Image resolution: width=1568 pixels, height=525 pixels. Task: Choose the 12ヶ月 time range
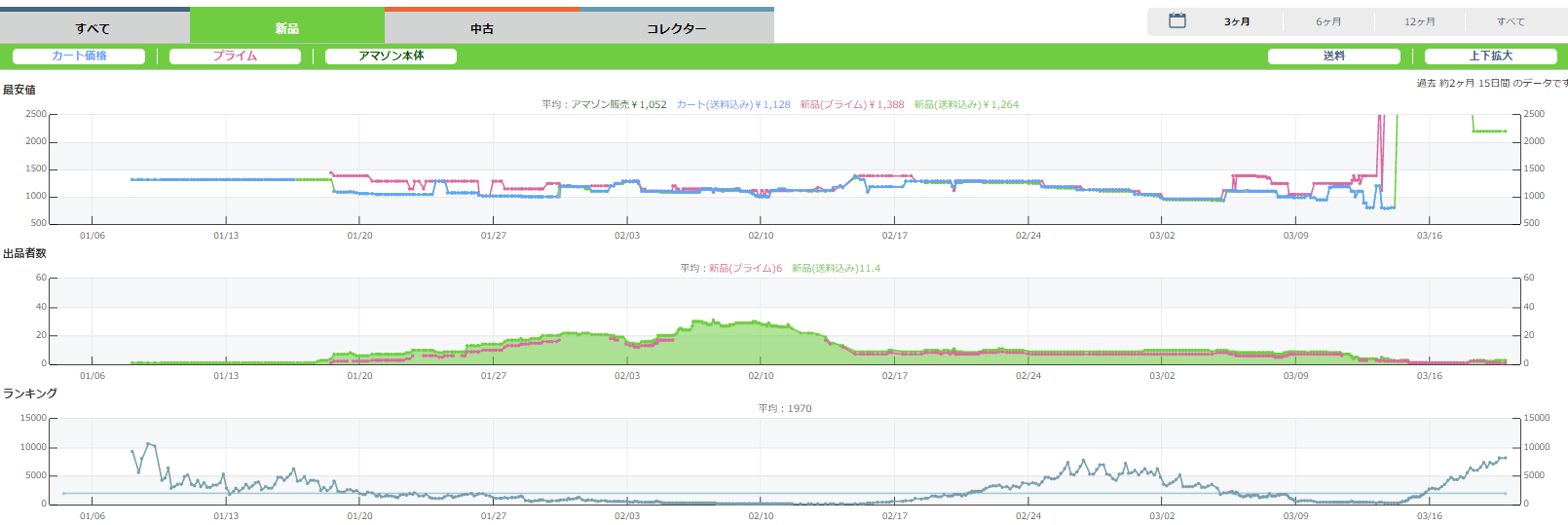1419,21
